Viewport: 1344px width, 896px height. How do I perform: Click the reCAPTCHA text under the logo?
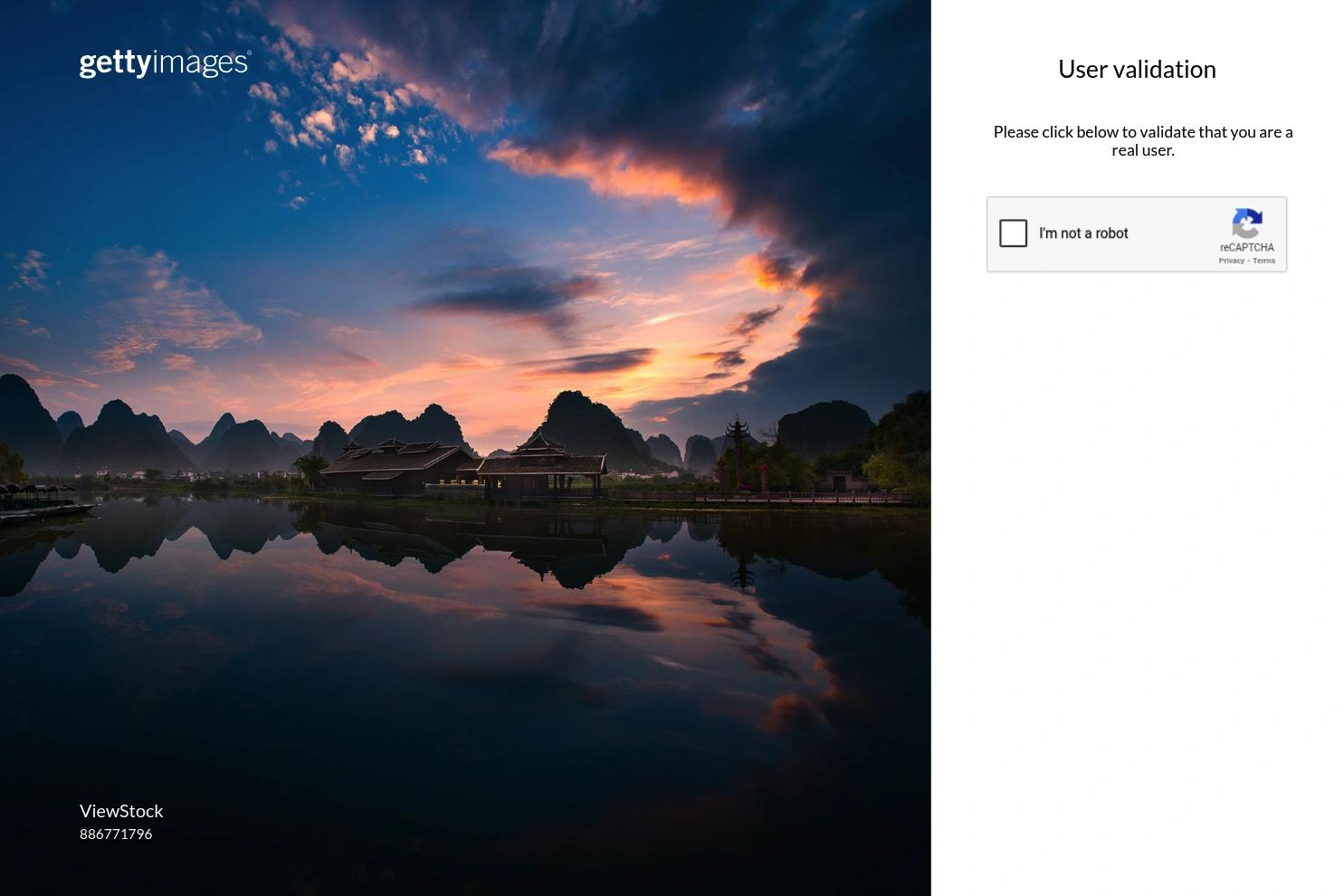coord(1246,247)
